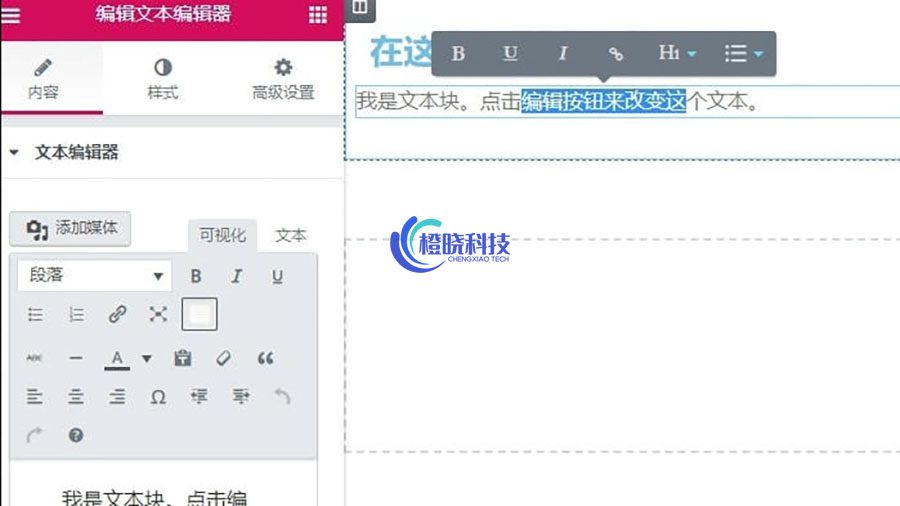Click the clear formatting eraser icon
Viewport: 900px width, 506px height.
[x=224, y=357]
